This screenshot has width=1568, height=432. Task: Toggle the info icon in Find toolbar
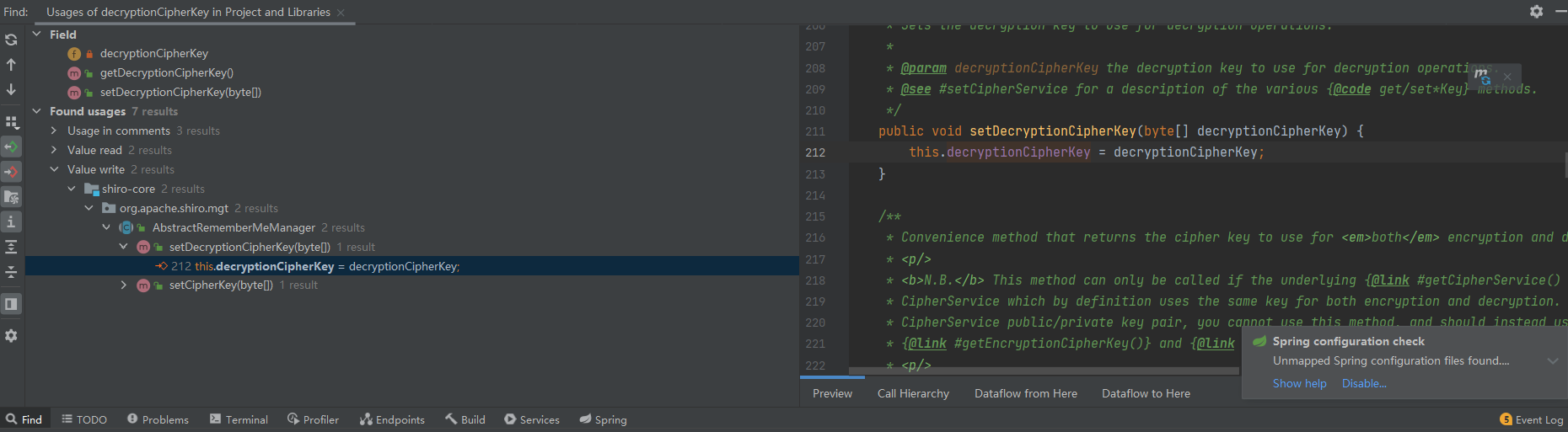[x=11, y=221]
